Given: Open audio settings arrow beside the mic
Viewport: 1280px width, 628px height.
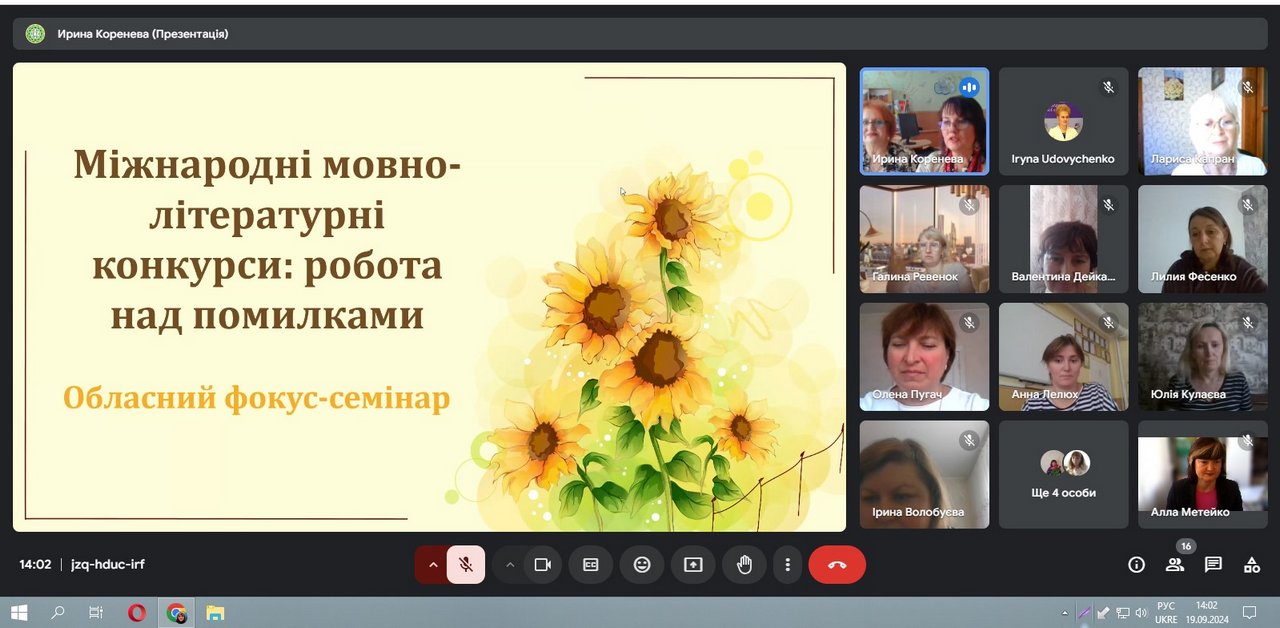Looking at the screenshot, I should pyautogui.click(x=433, y=565).
